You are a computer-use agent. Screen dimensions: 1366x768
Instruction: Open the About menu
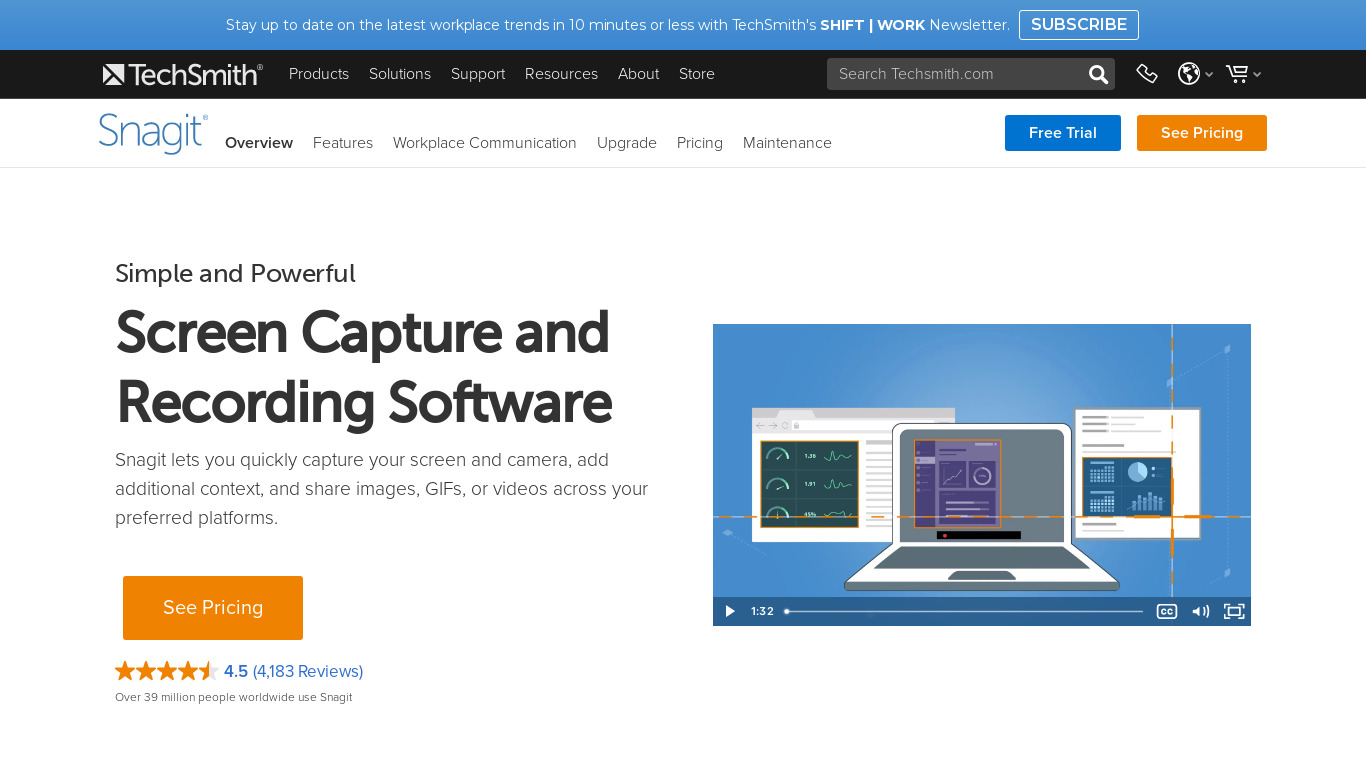click(x=638, y=74)
